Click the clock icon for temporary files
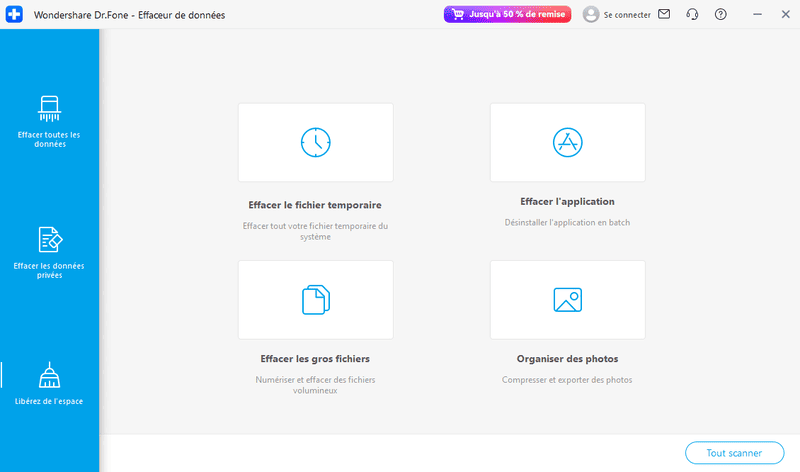Image resolution: width=800 pixels, height=472 pixels. click(x=316, y=142)
